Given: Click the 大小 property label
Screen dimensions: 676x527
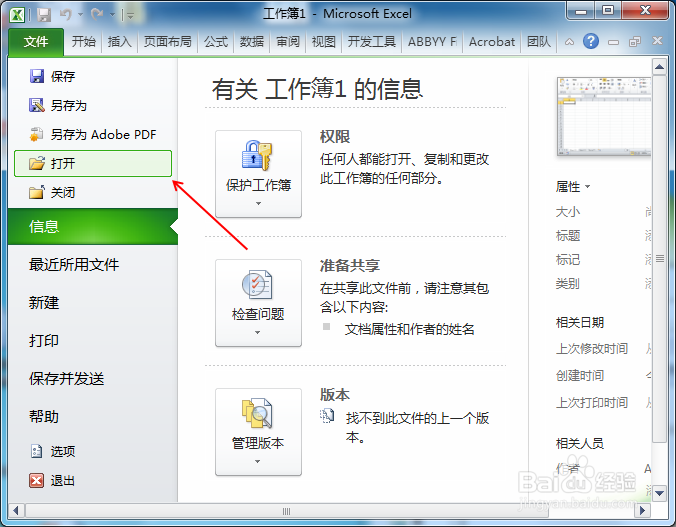Looking at the screenshot, I should tap(568, 212).
